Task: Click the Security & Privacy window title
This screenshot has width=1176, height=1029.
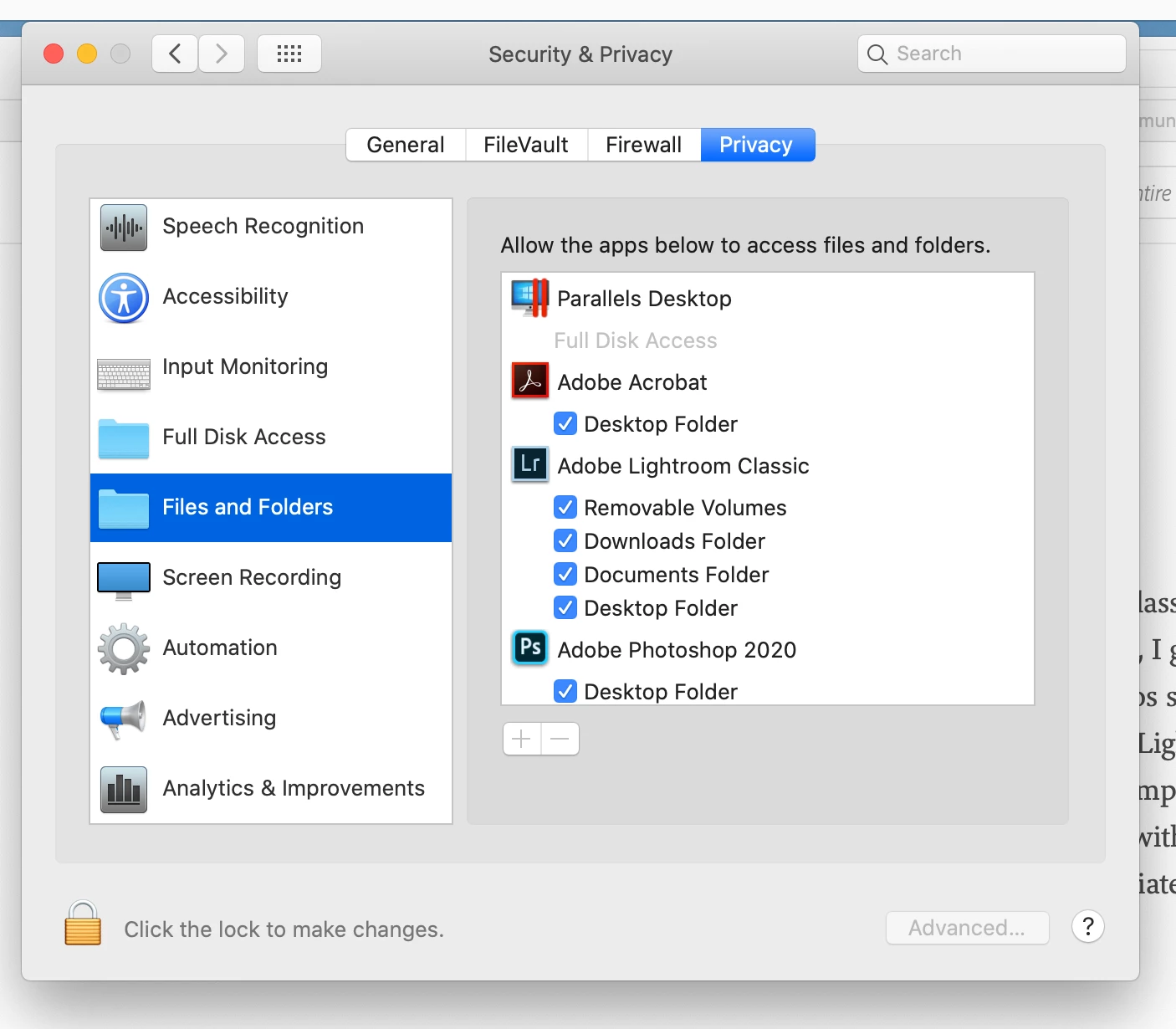Action: tap(580, 54)
